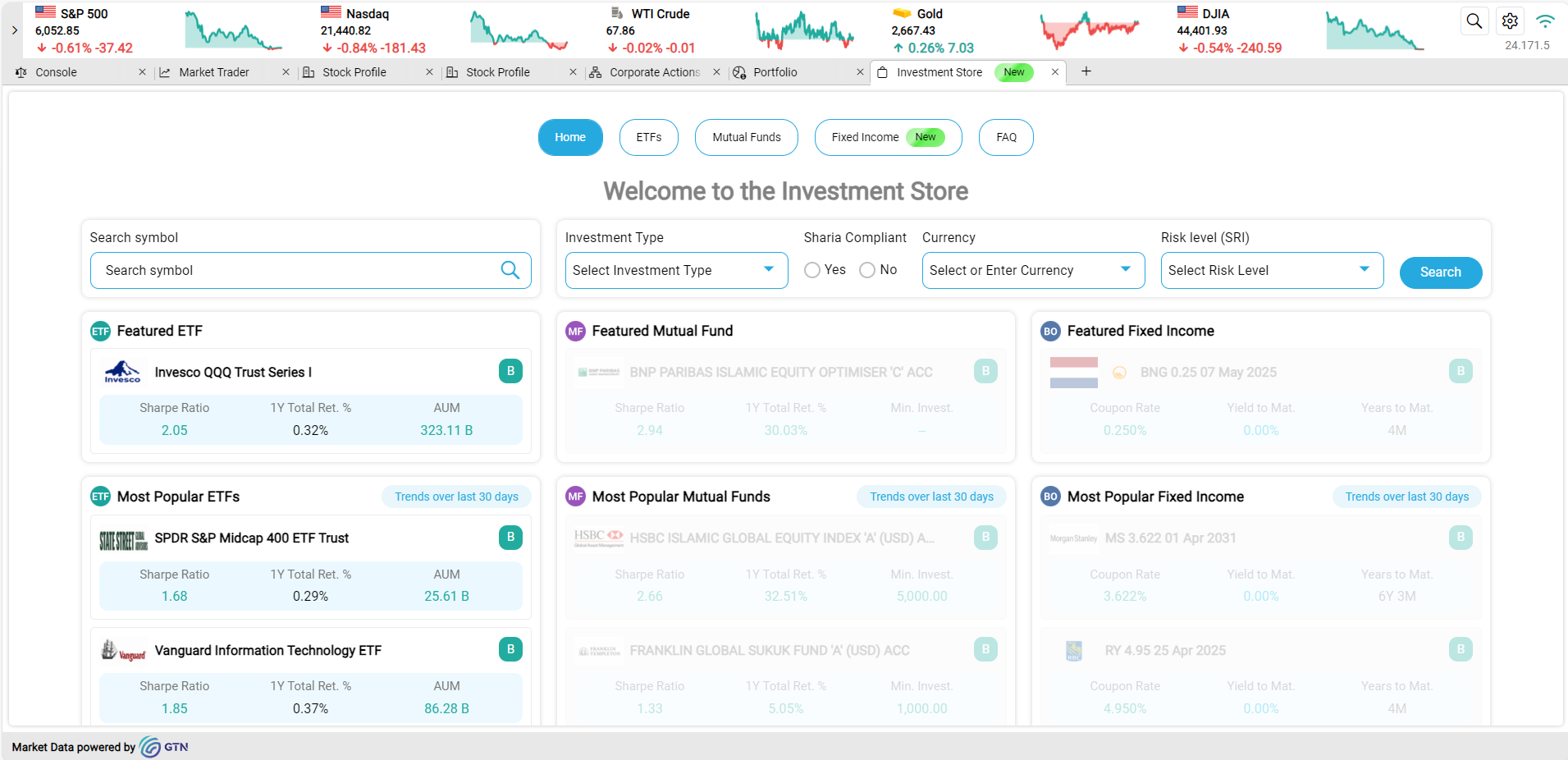Click the S&P 500 sparkline chart
This screenshot has height=760, width=1568.
click(x=233, y=30)
